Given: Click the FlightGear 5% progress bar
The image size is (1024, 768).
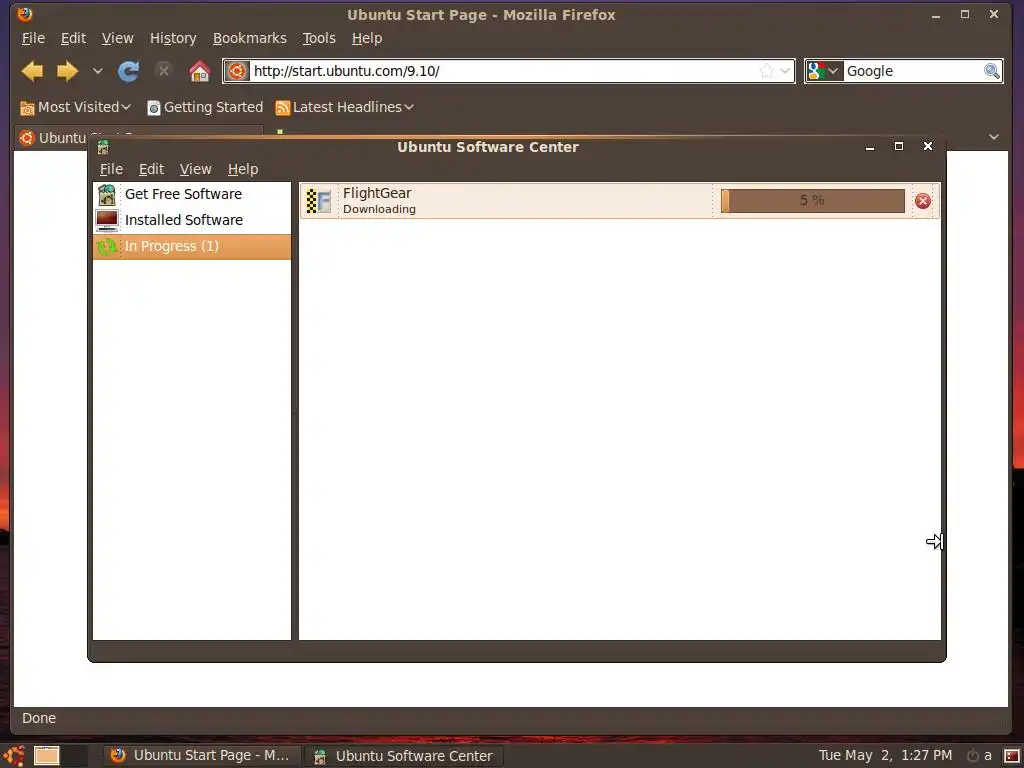Looking at the screenshot, I should point(812,200).
